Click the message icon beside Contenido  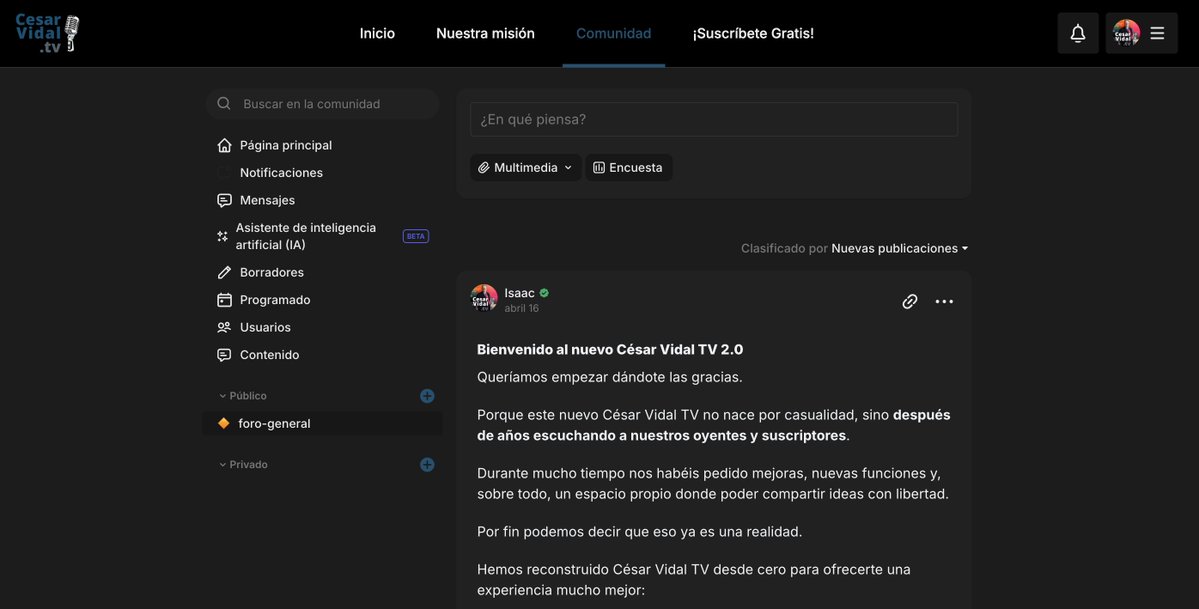(x=224, y=355)
